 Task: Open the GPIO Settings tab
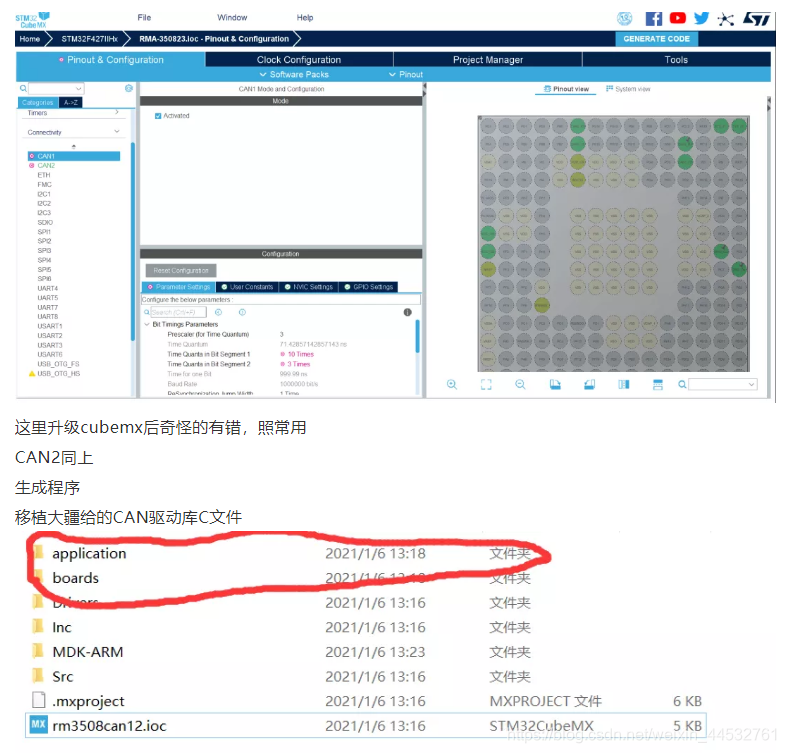[368, 287]
